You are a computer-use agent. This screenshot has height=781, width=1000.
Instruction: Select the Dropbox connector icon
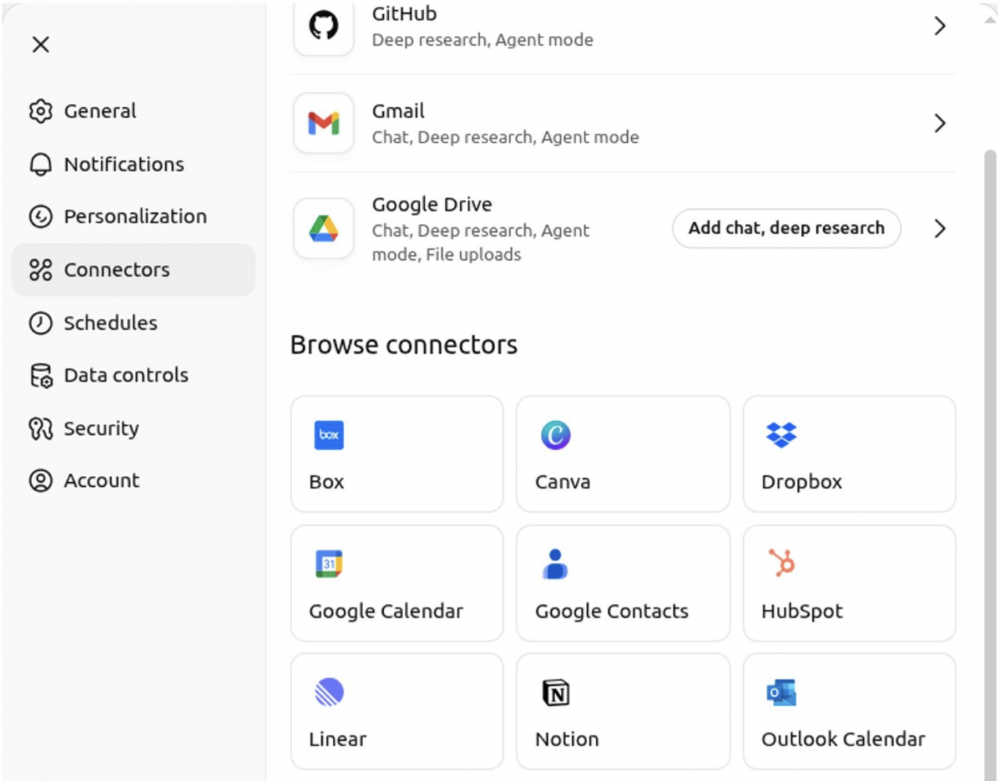tap(781, 435)
